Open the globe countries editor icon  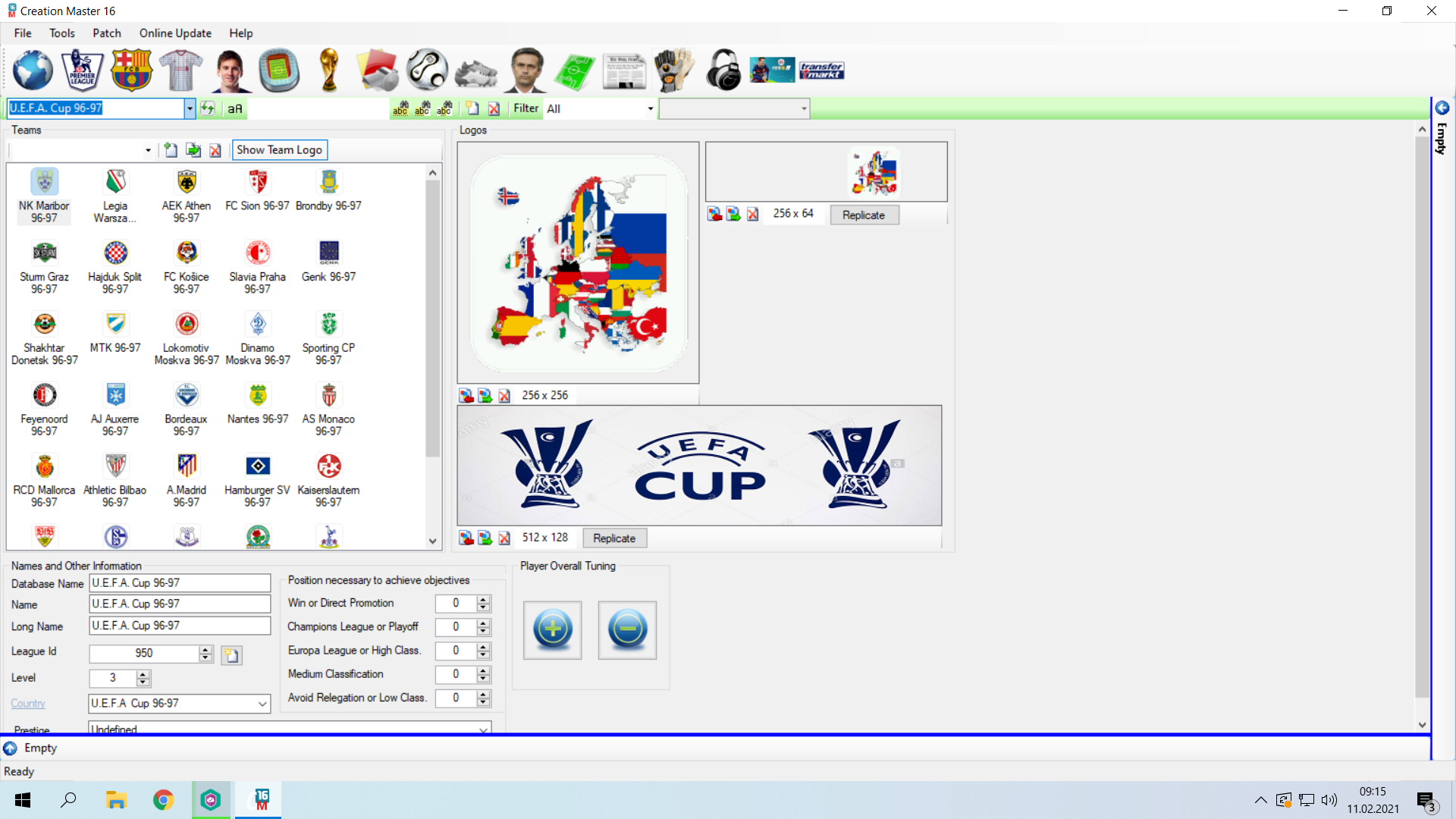click(33, 70)
